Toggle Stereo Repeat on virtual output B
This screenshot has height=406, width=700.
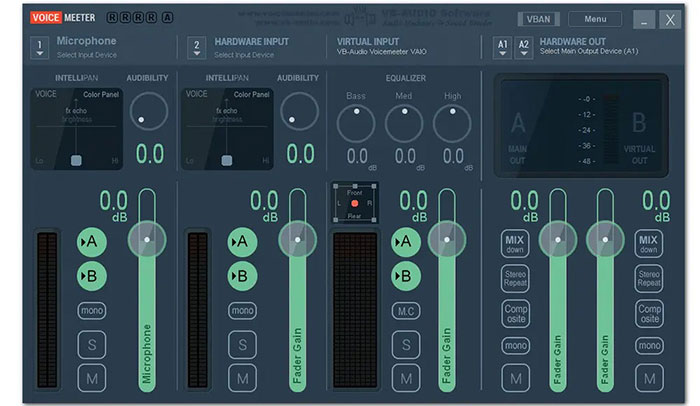pos(649,279)
